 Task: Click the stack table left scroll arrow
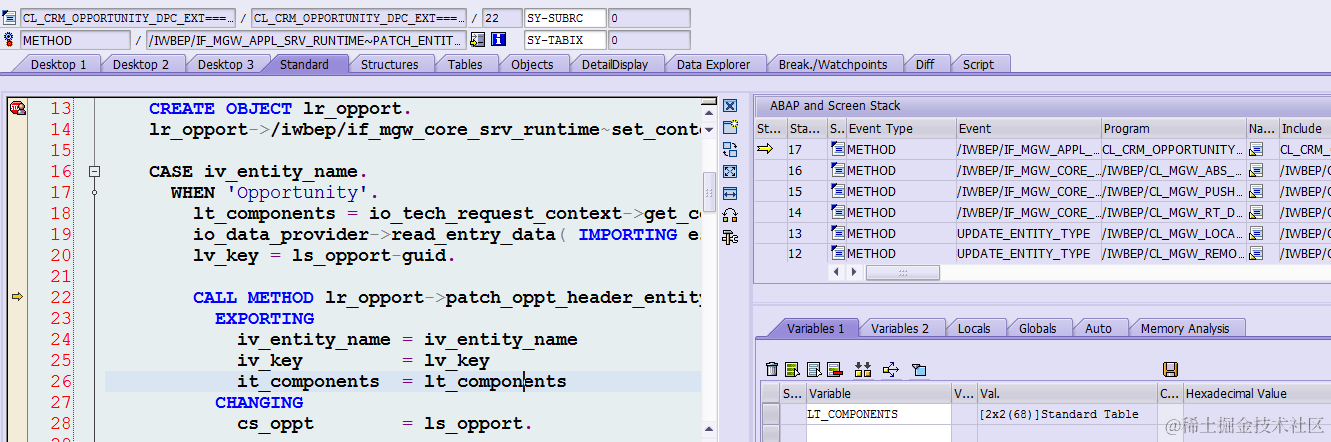pos(837,272)
